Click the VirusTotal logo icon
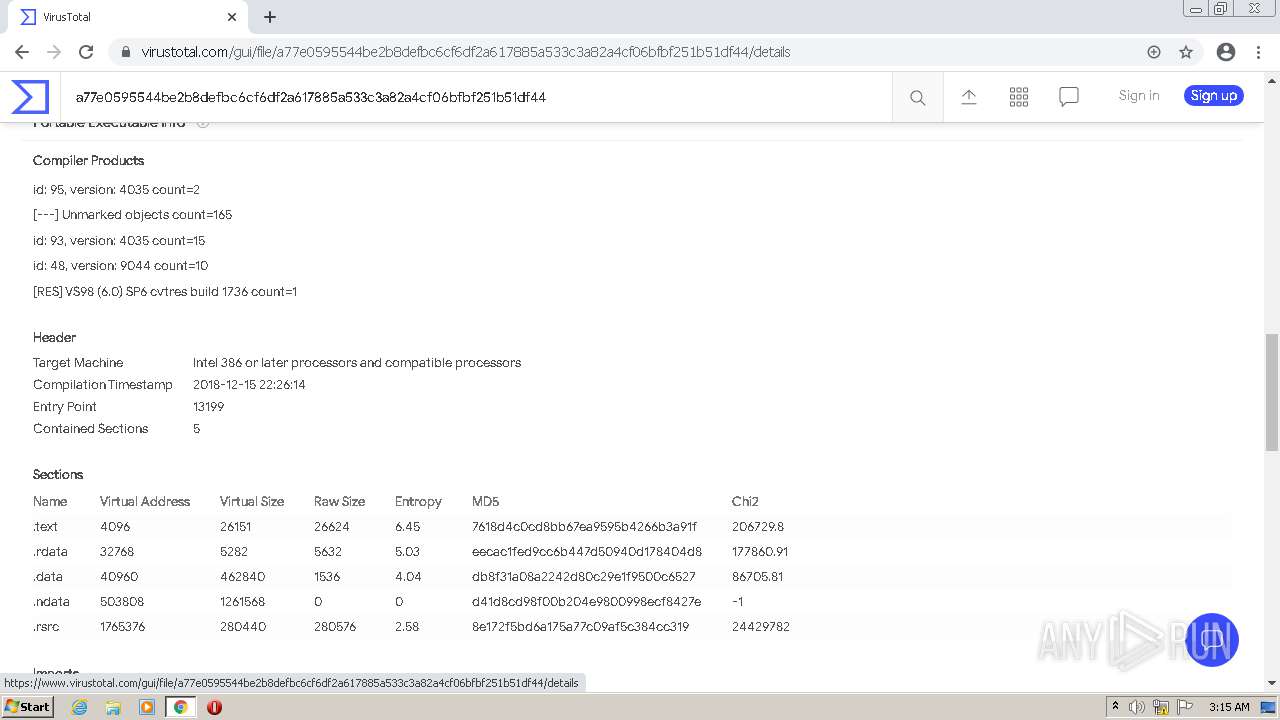 pos(30,97)
